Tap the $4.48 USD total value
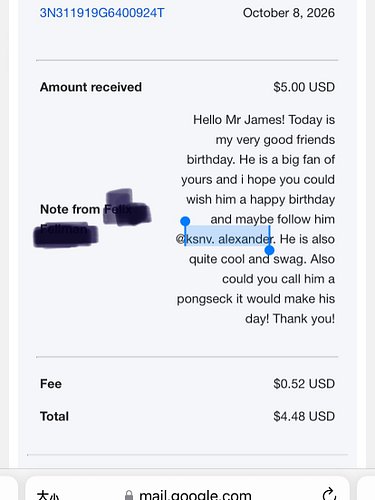Image resolution: width=375 pixels, height=500 pixels. [x=304, y=416]
